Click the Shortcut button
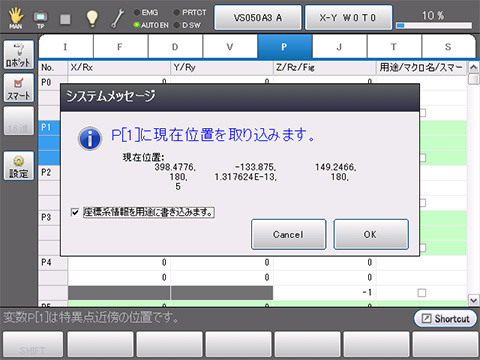This screenshot has width=480, height=360. pos(445,319)
